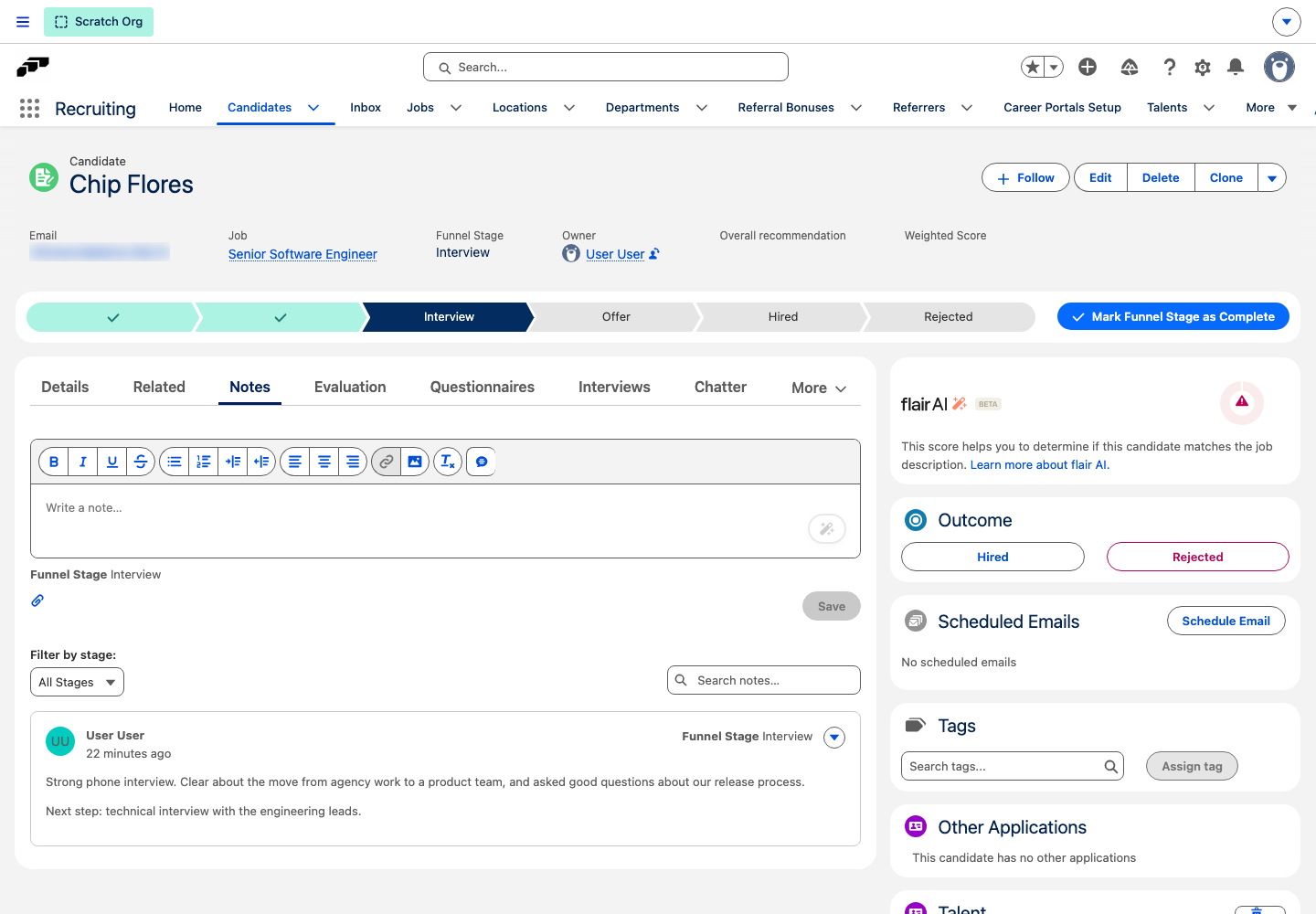
Task: Insert an image into the note
Action: coord(415,462)
